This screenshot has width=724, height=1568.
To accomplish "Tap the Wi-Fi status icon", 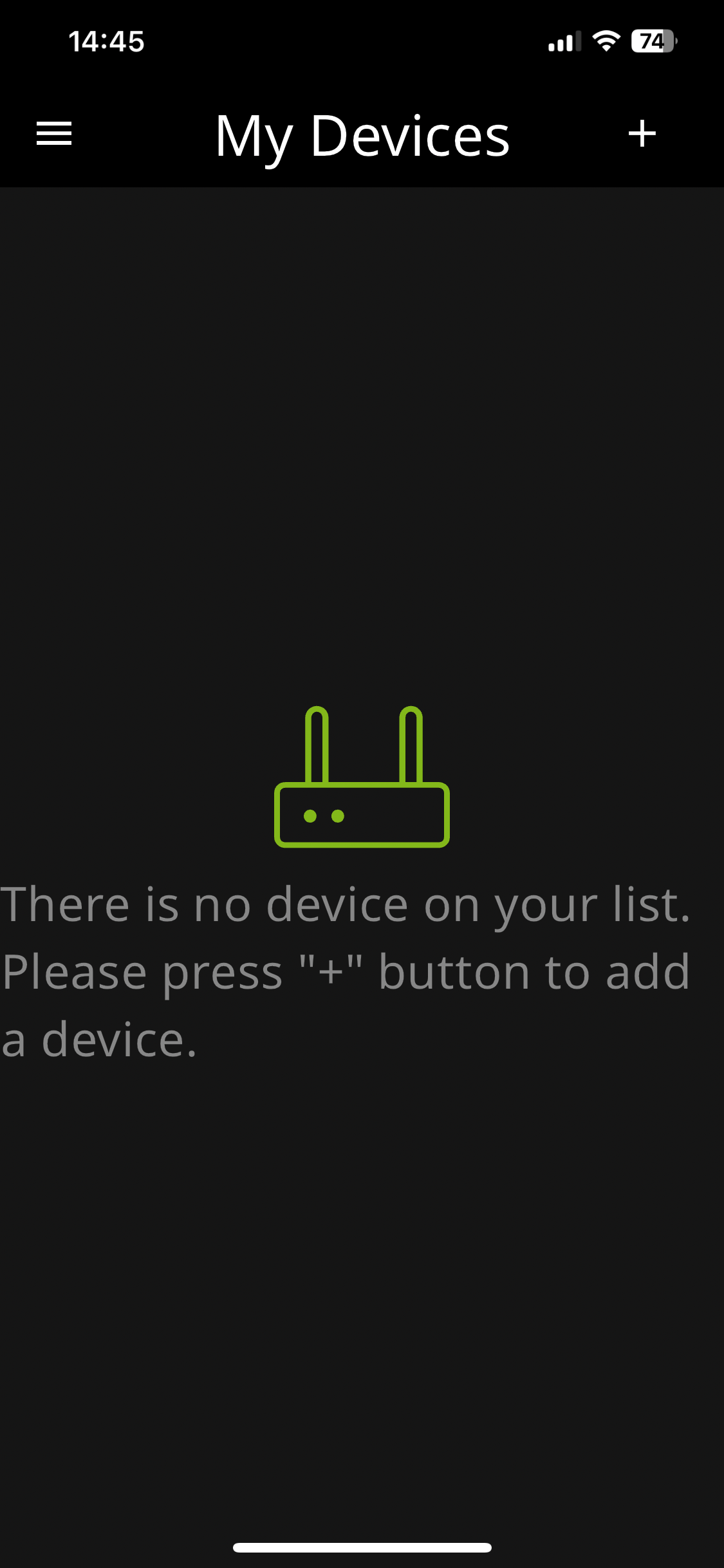I will (x=606, y=41).
